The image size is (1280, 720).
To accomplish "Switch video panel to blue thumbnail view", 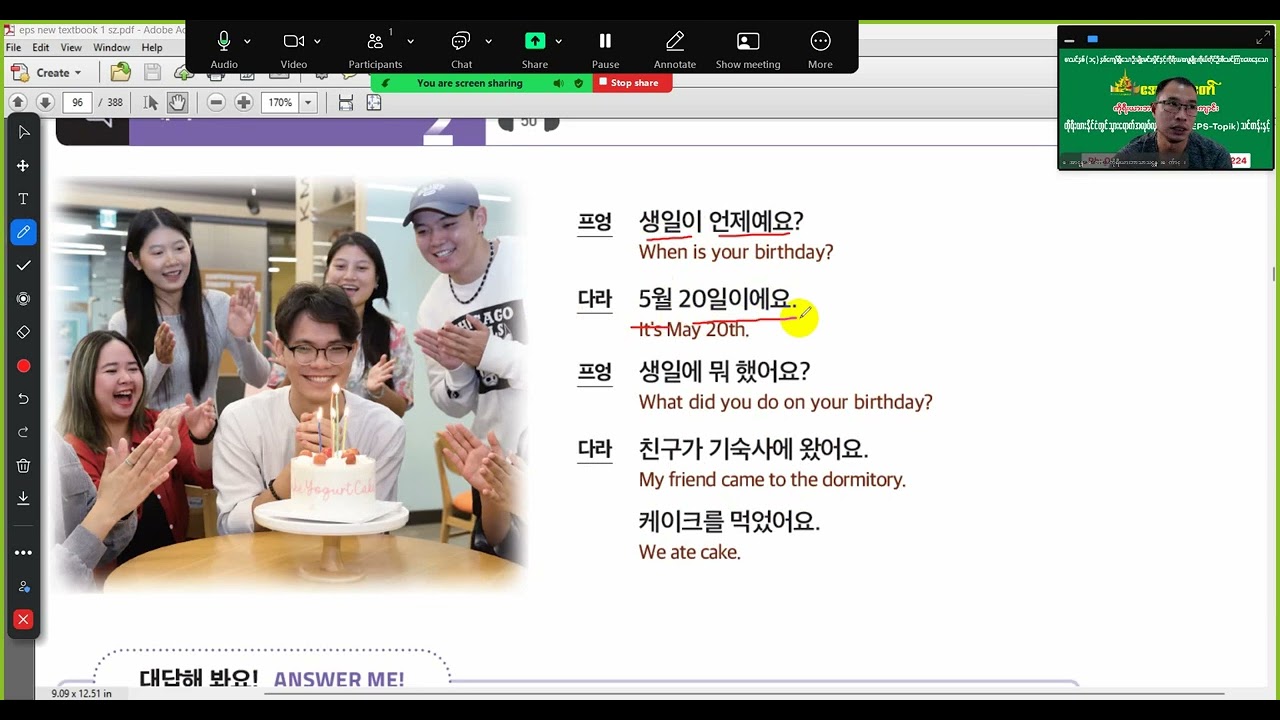I will [1092, 40].
